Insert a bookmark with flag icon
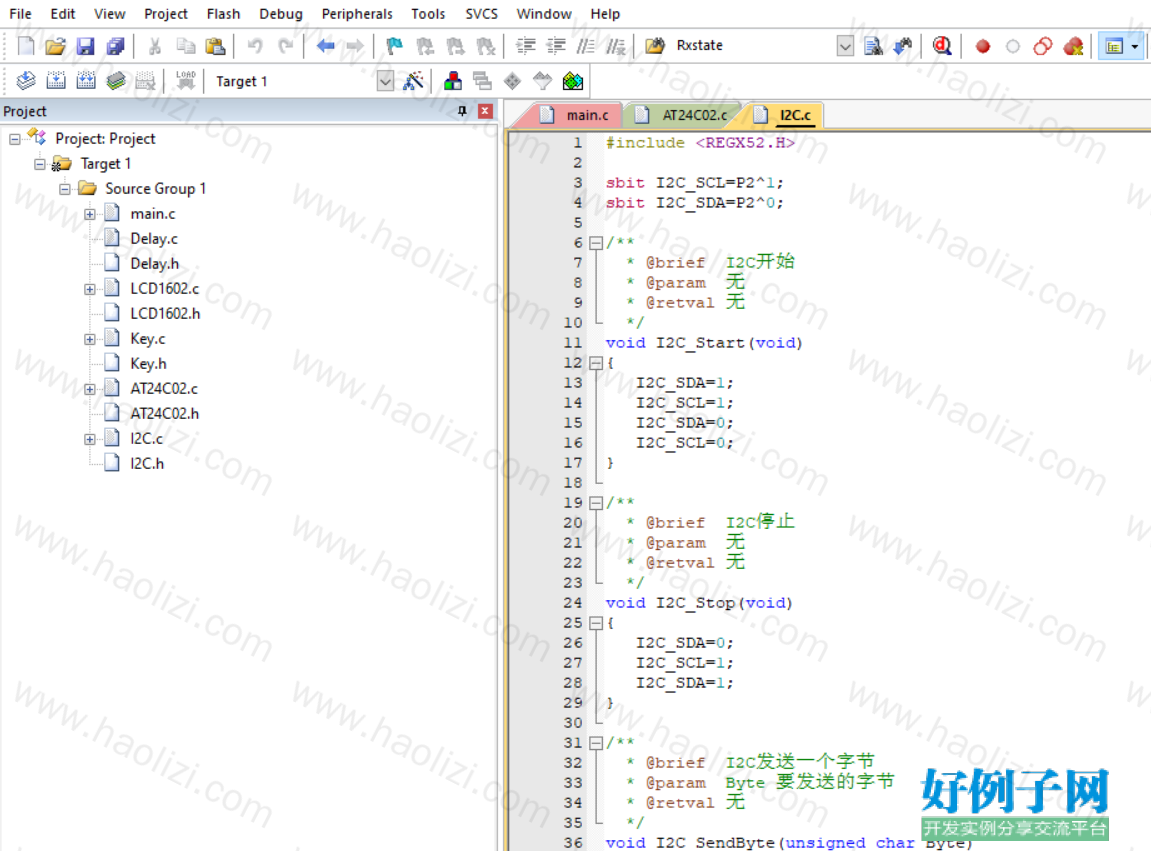Image resolution: width=1151 pixels, height=851 pixels. click(x=394, y=46)
